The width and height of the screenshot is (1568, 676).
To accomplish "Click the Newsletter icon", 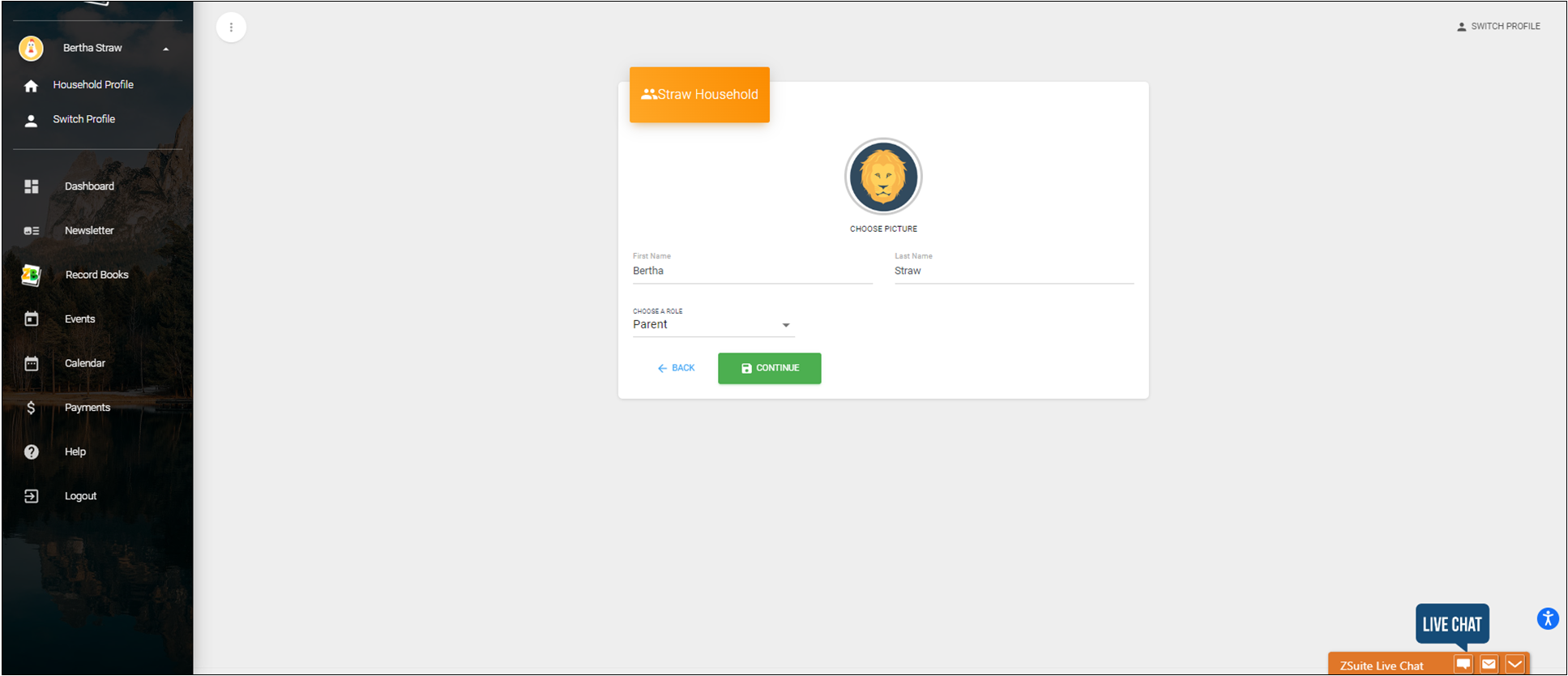I will click(x=32, y=231).
